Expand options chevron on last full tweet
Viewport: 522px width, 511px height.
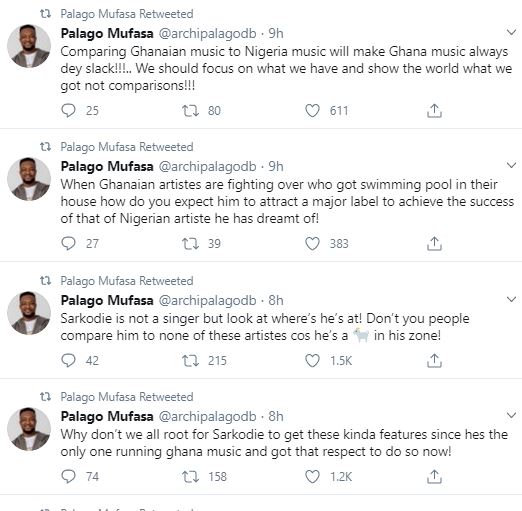511,415
